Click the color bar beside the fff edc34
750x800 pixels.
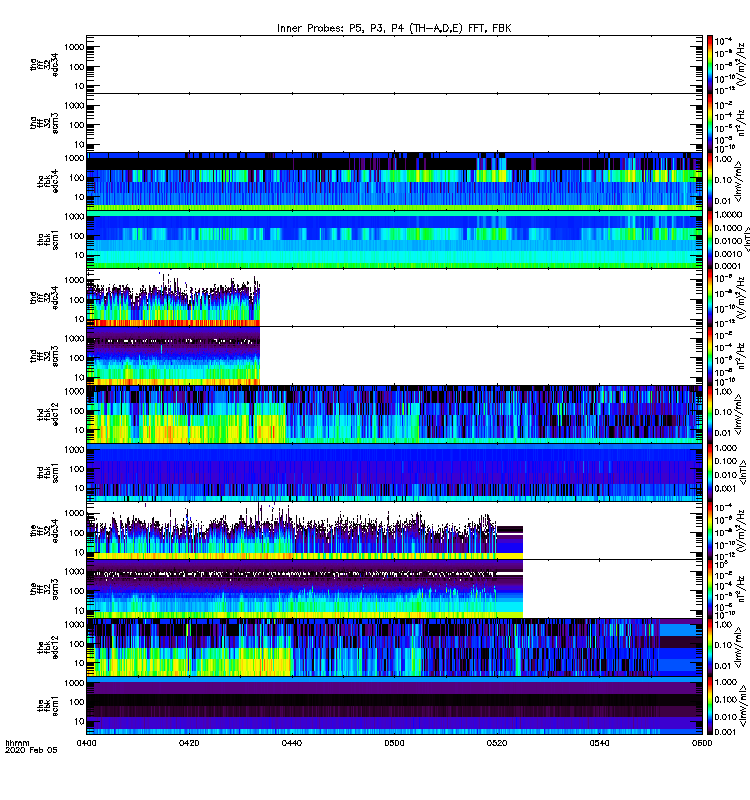(x=710, y=531)
